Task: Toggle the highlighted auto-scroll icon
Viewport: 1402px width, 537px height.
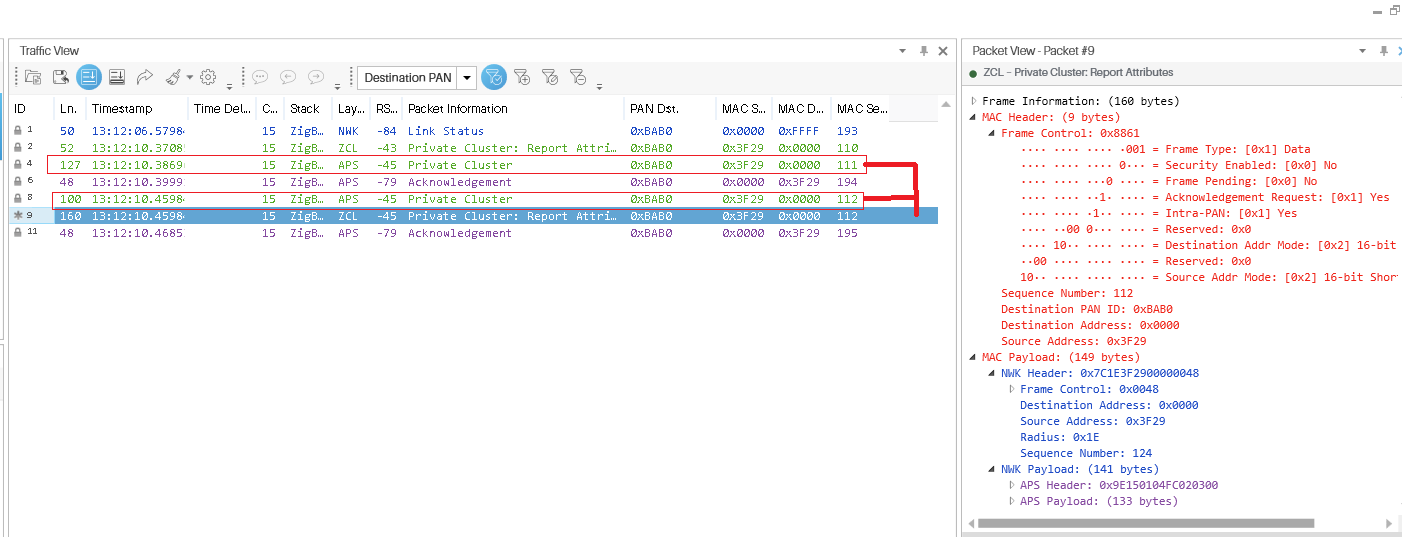Action: [x=89, y=77]
